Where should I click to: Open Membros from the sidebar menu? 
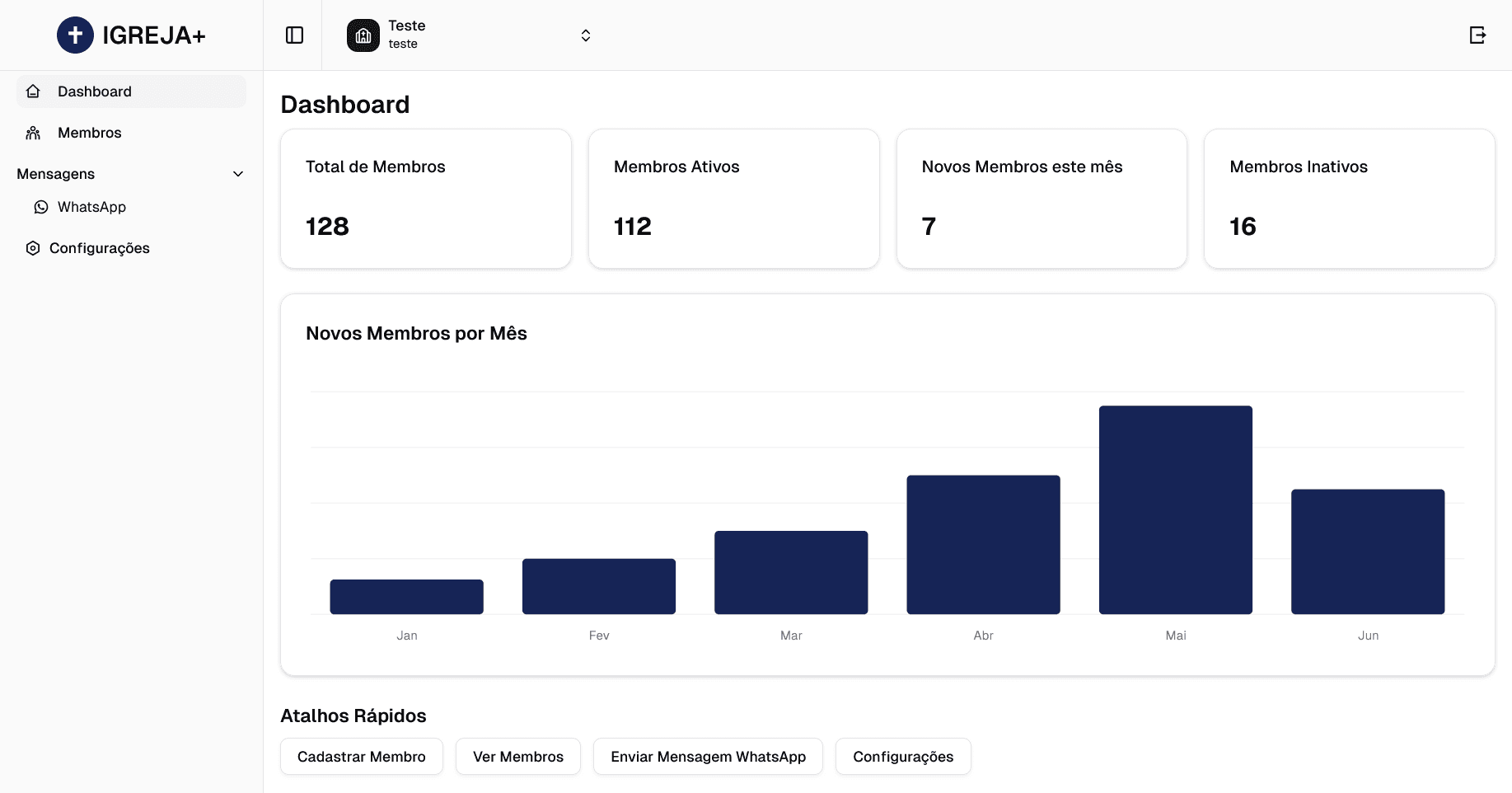coord(89,133)
